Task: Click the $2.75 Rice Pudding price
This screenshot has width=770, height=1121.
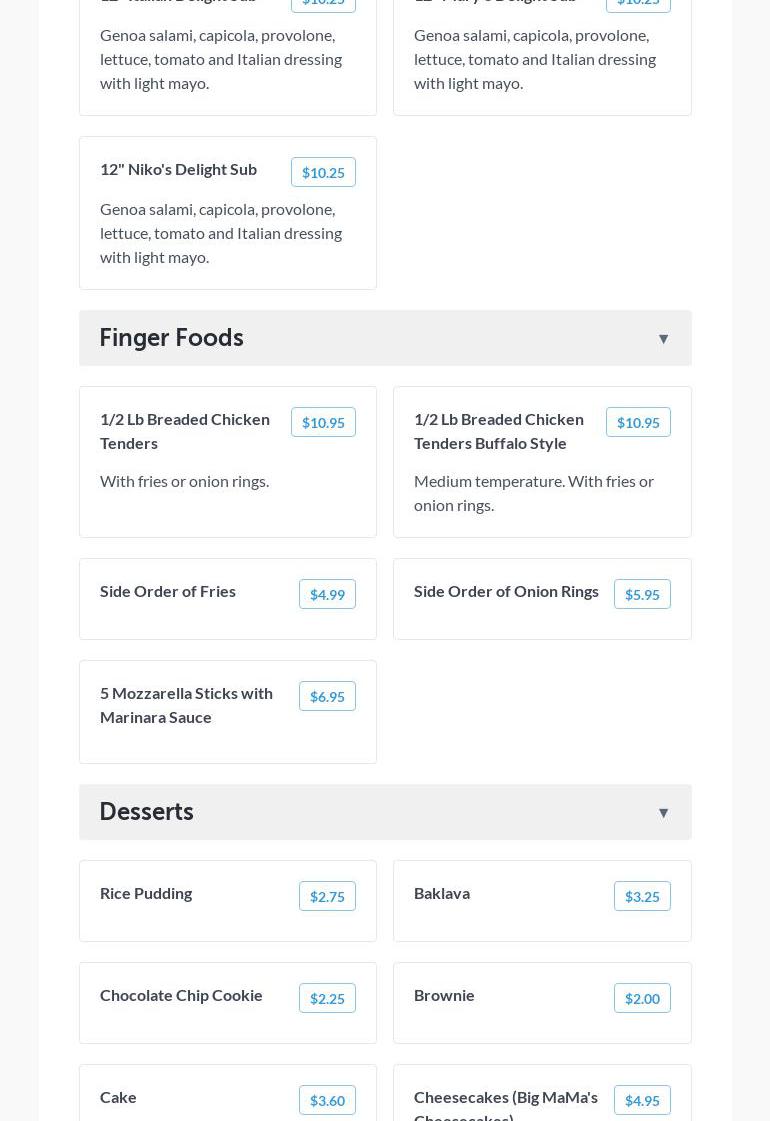Action: click(327, 897)
